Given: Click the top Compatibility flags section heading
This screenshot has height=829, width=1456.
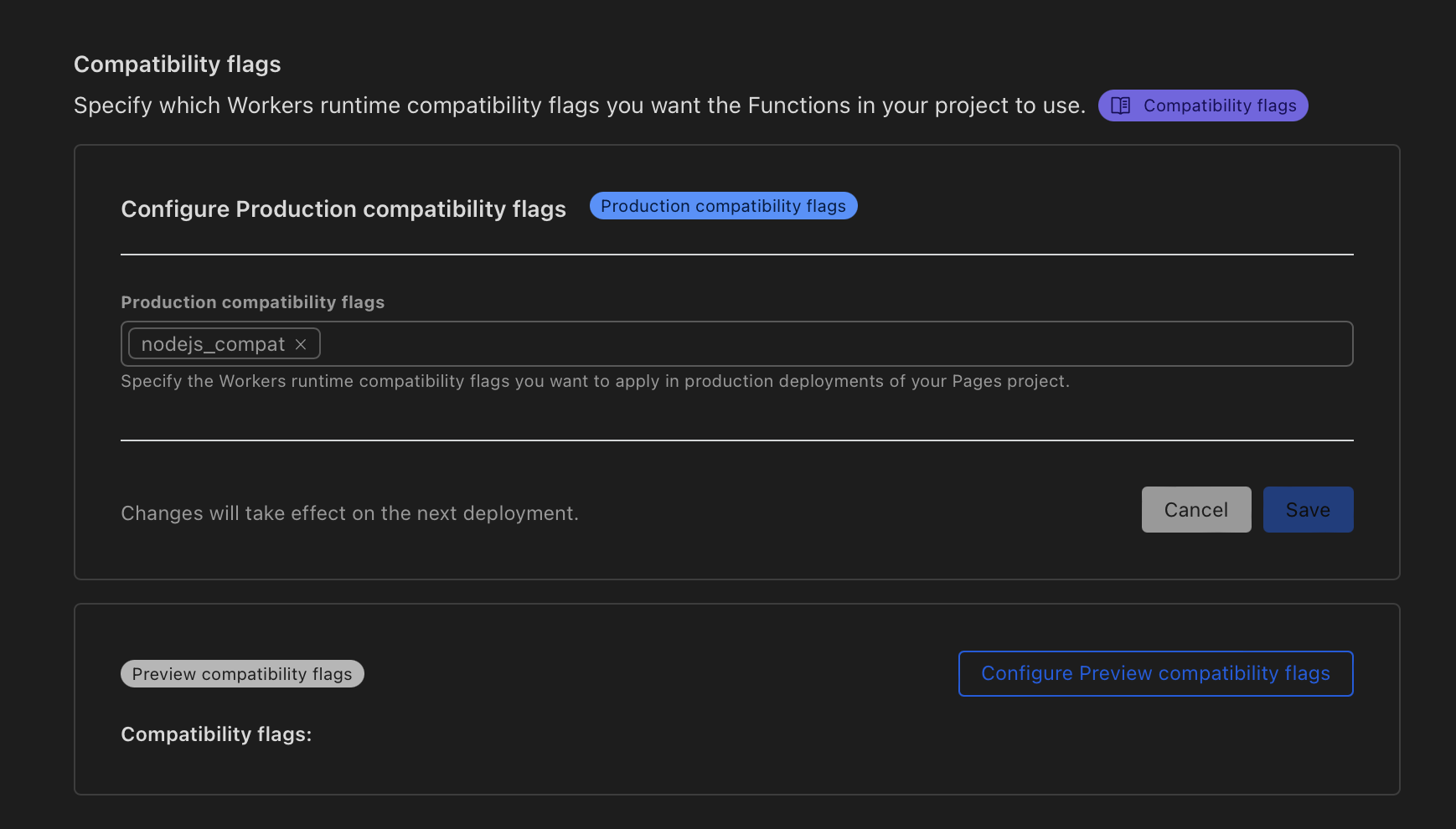Looking at the screenshot, I should pyautogui.click(x=178, y=64).
